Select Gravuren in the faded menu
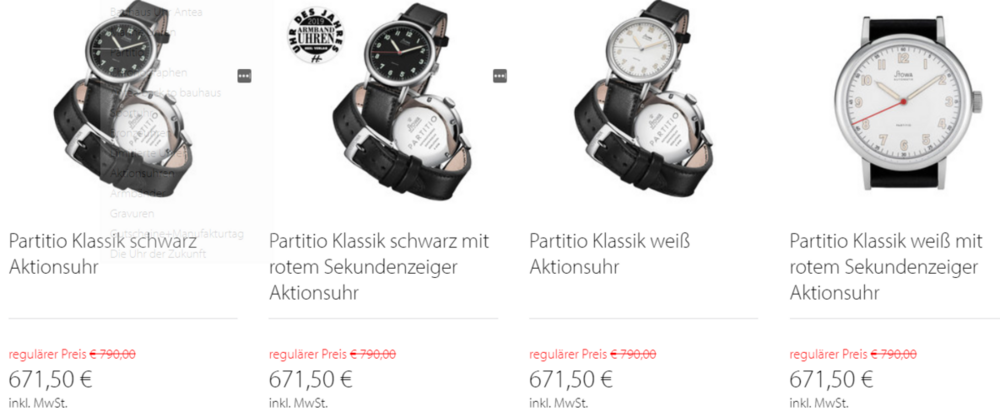The height and width of the screenshot is (411, 1000). [x=132, y=213]
